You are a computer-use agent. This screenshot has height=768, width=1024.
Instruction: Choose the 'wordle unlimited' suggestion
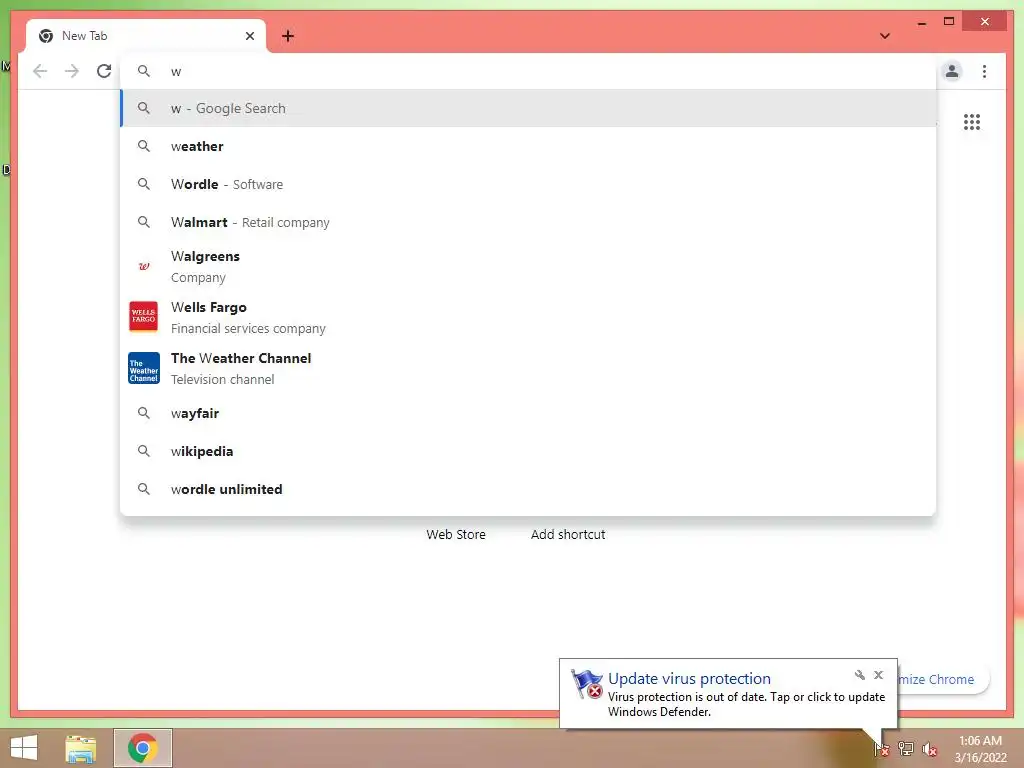click(x=528, y=489)
